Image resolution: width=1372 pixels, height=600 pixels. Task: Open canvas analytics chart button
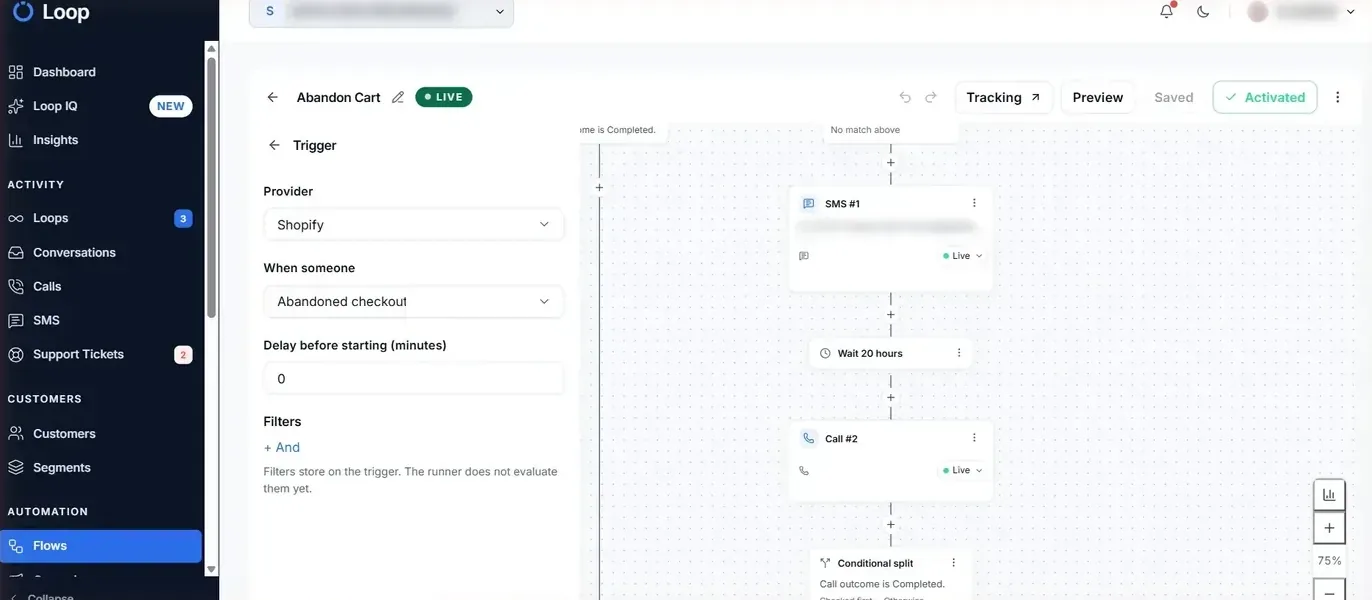(1329, 495)
